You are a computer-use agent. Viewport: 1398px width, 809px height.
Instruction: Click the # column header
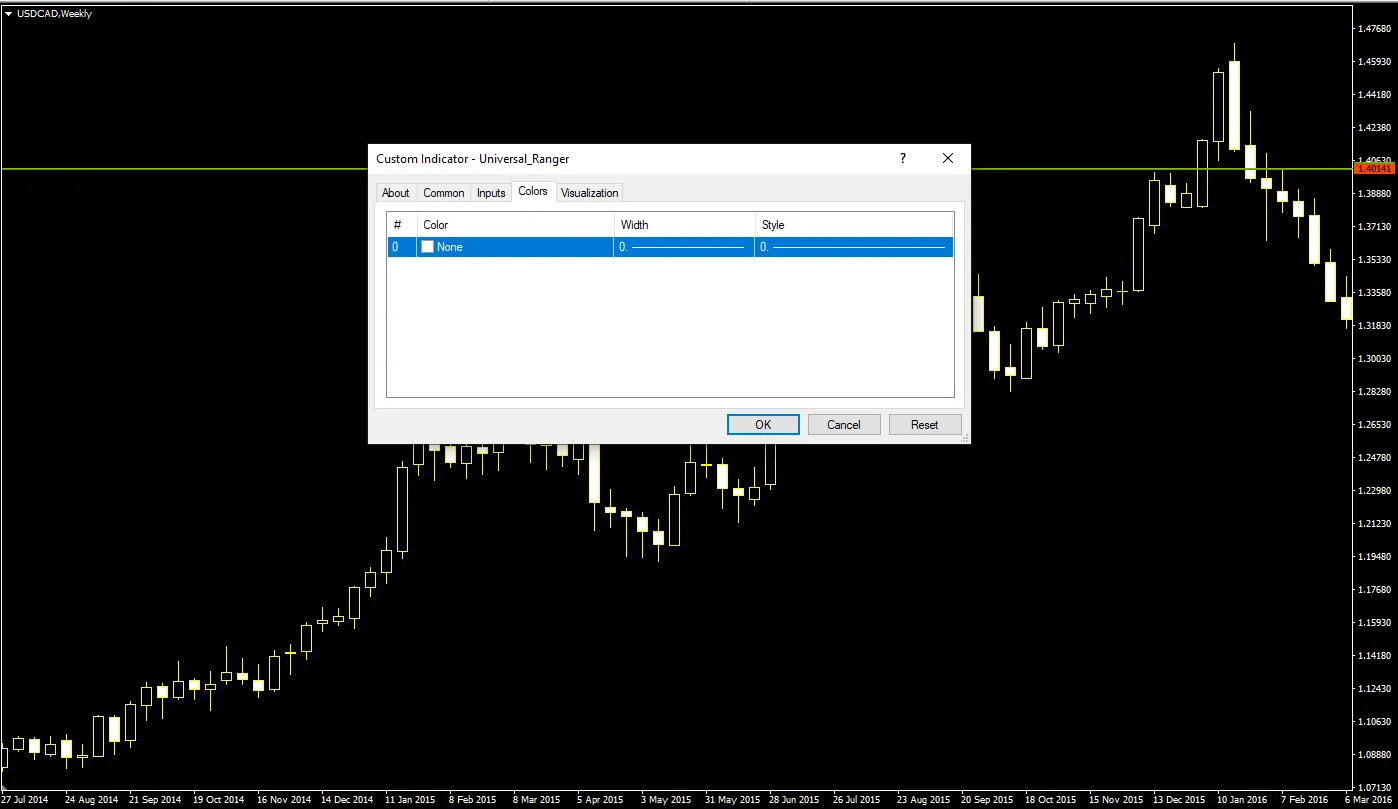tap(398, 225)
